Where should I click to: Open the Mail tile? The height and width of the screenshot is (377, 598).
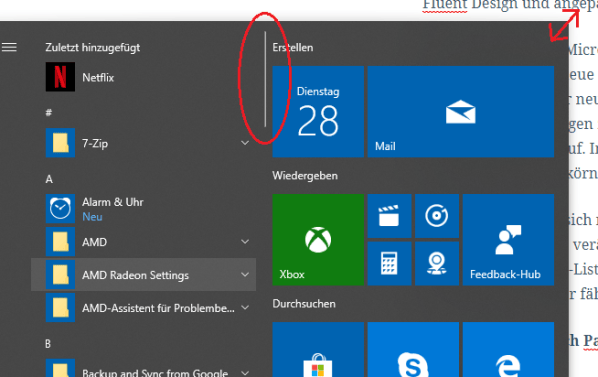[461, 111]
